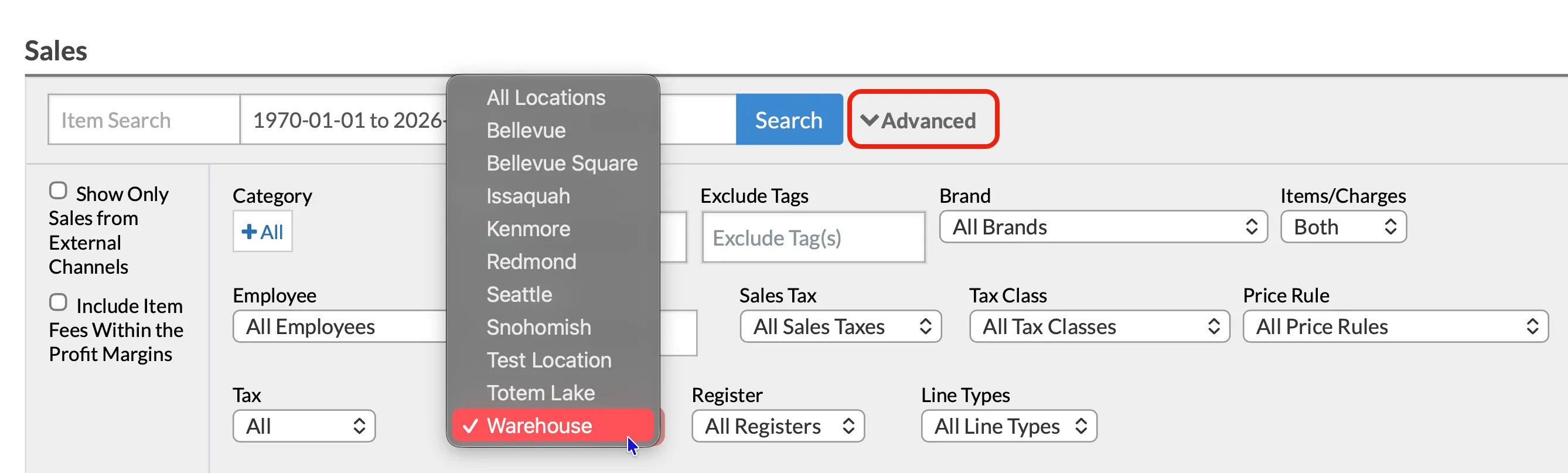This screenshot has width=1568, height=473.
Task: Select All Locations from the location list
Action: point(553,97)
